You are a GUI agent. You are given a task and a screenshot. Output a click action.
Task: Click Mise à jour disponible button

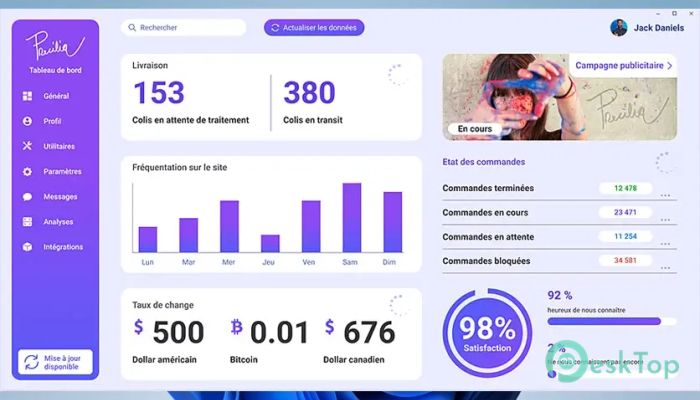(x=55, y=362)
